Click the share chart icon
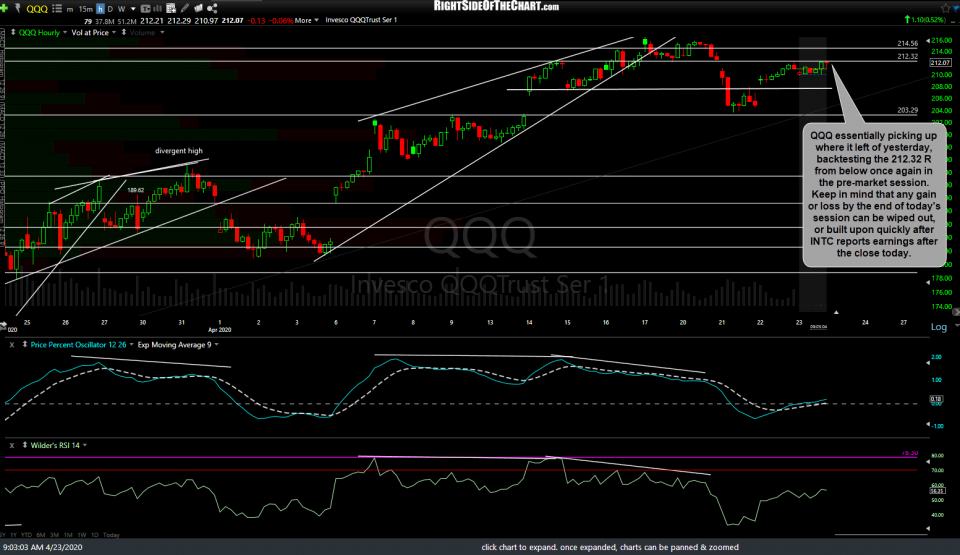960x555 pixels. (212, 9)
